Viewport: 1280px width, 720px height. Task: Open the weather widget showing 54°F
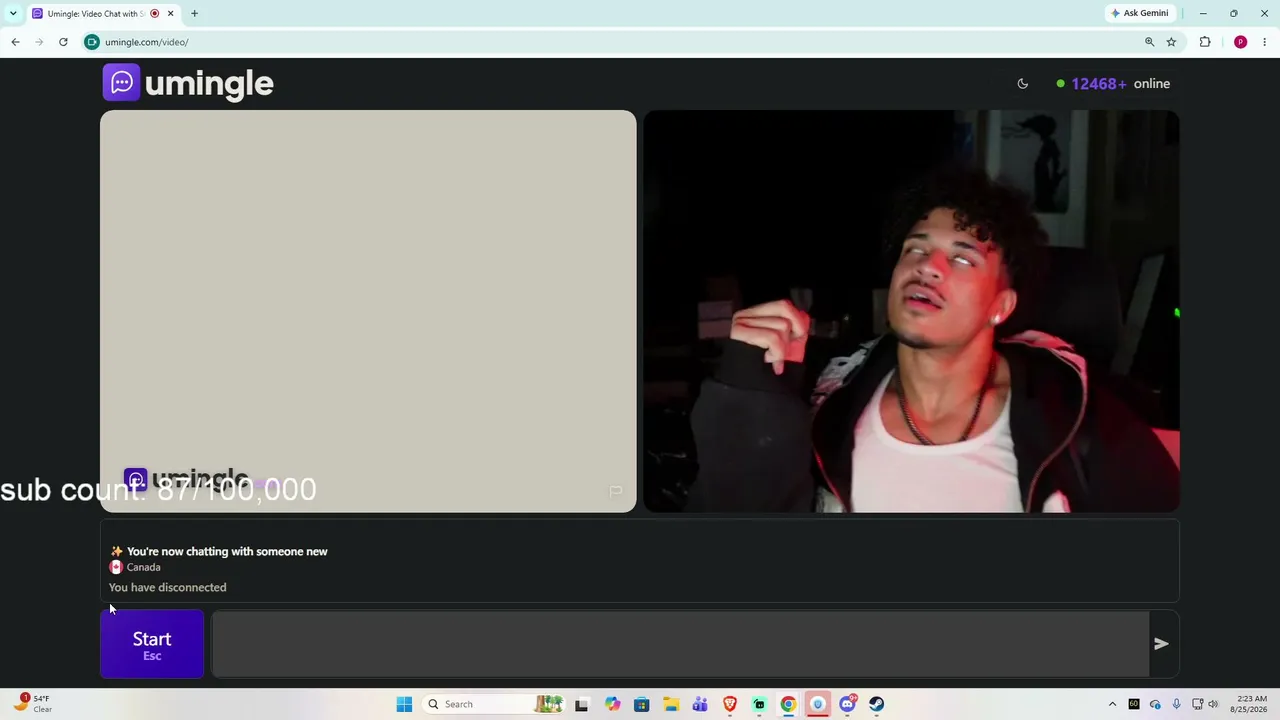point(33,704)
